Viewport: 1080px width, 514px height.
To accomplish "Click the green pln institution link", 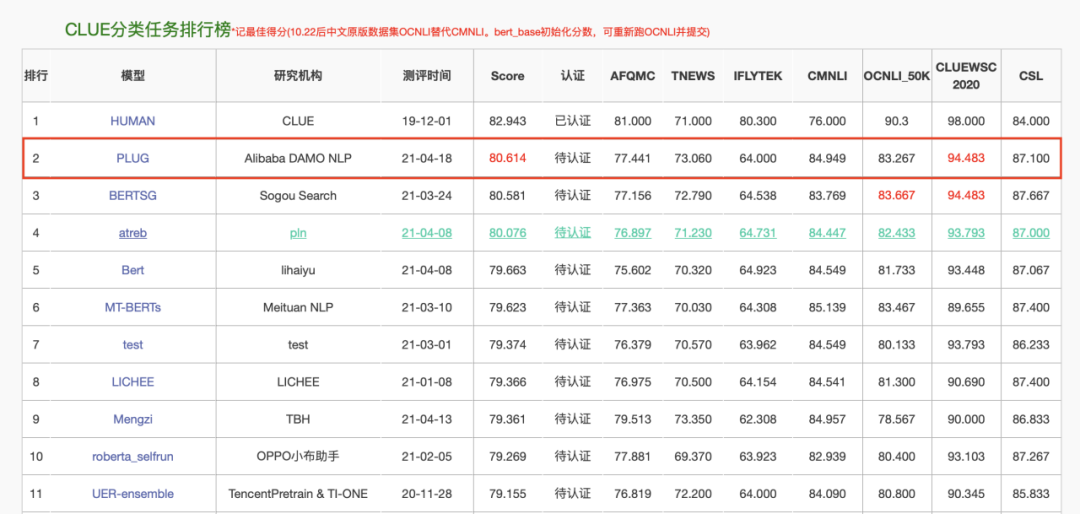I will click(298, 233).
